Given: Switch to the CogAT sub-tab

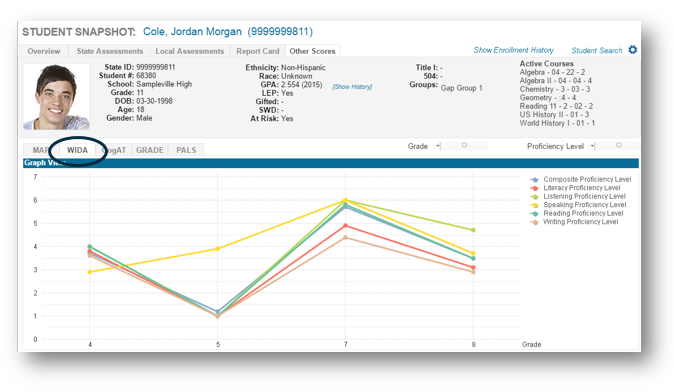Looking at the screenshot, I should (114, 150).
